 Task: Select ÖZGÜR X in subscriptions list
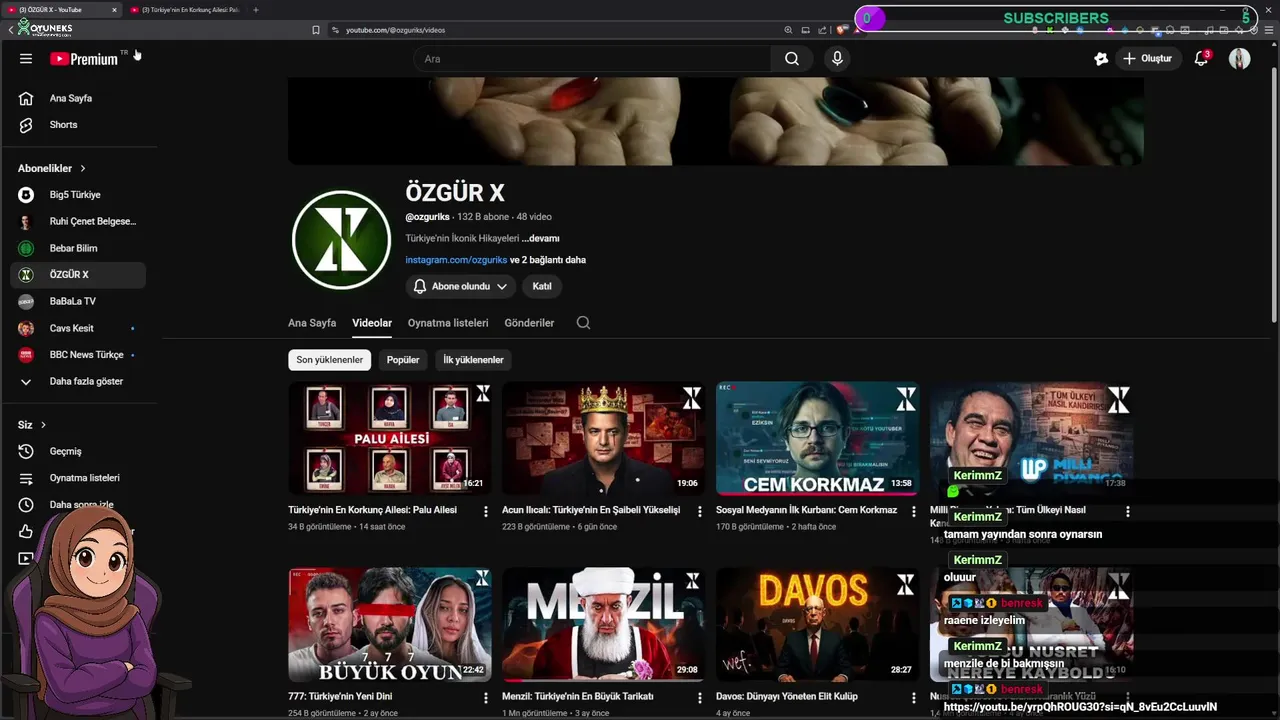pos(78,275)
